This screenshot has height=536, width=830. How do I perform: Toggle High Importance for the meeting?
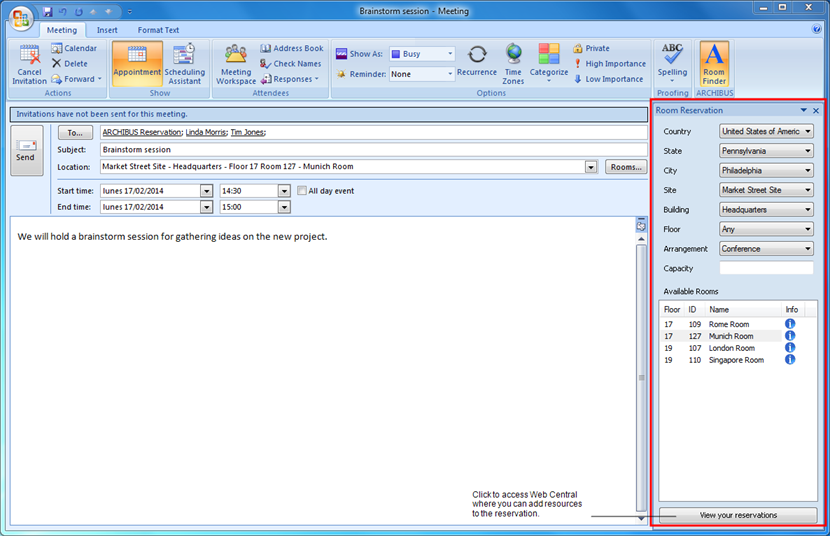pyautogui.click(x=608, y=64)
